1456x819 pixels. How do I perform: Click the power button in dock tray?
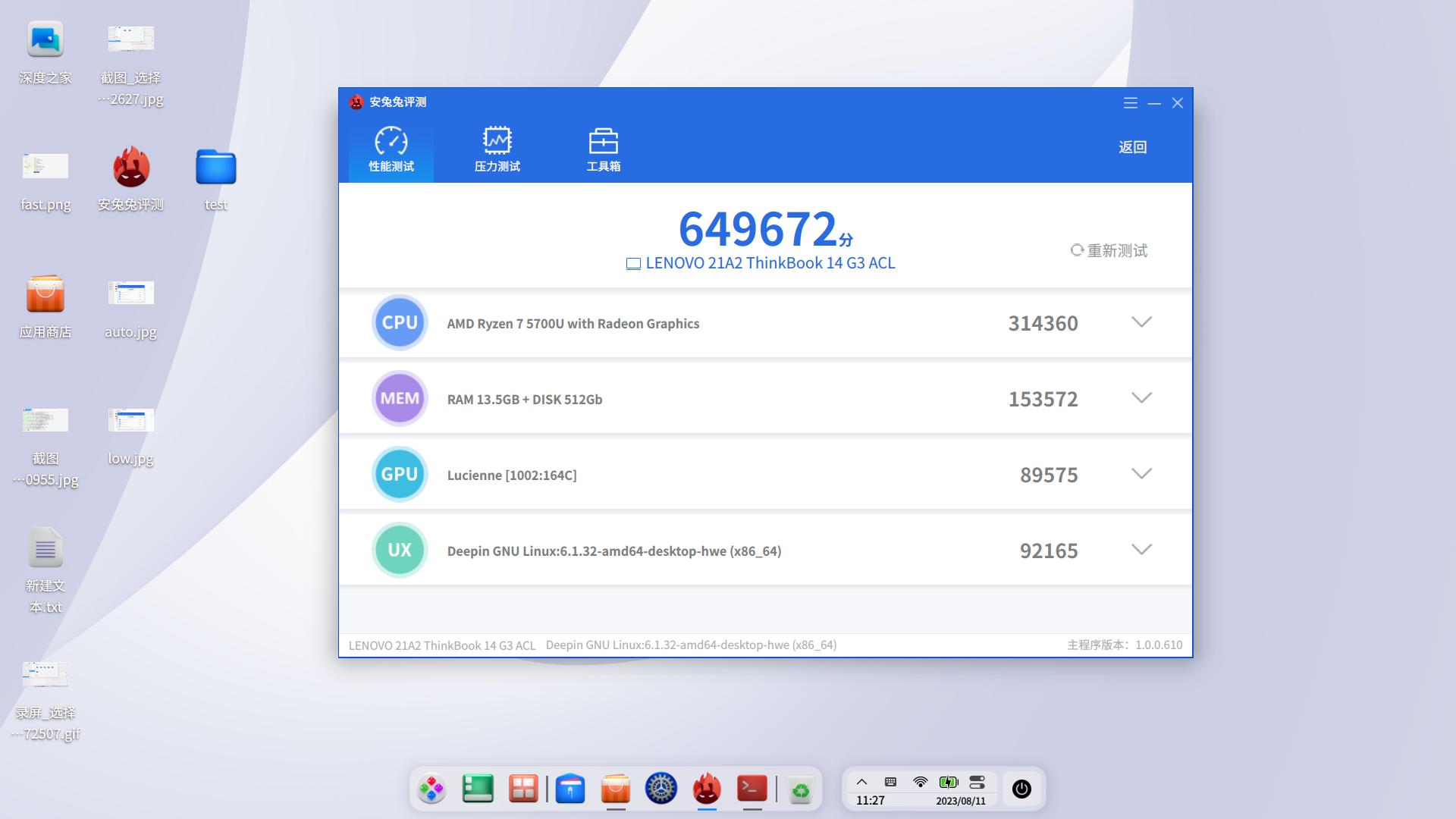coord(1021,789)
